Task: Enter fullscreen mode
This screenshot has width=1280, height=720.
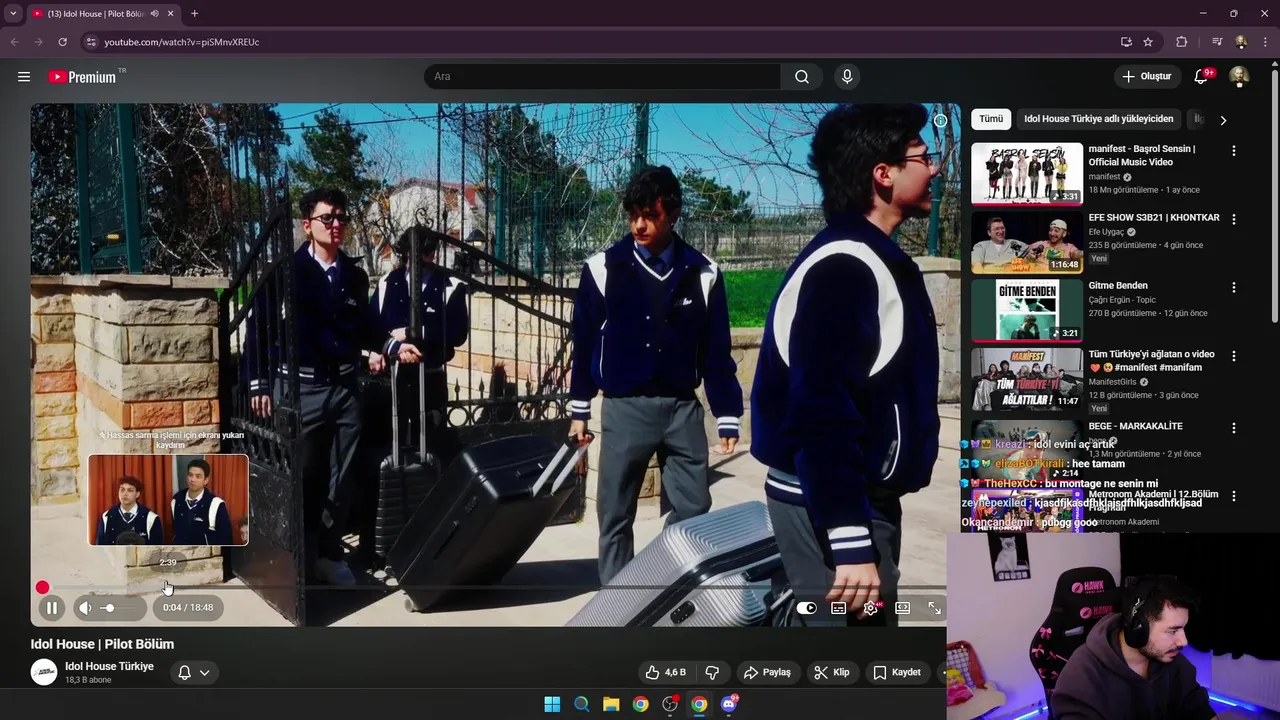Action: (935, 608)
